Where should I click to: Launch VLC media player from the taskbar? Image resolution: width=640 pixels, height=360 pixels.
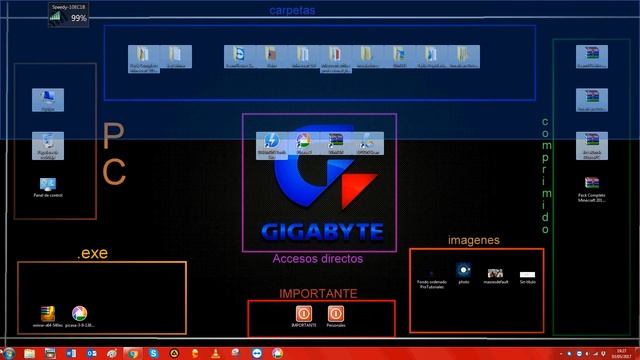[216, 353]
